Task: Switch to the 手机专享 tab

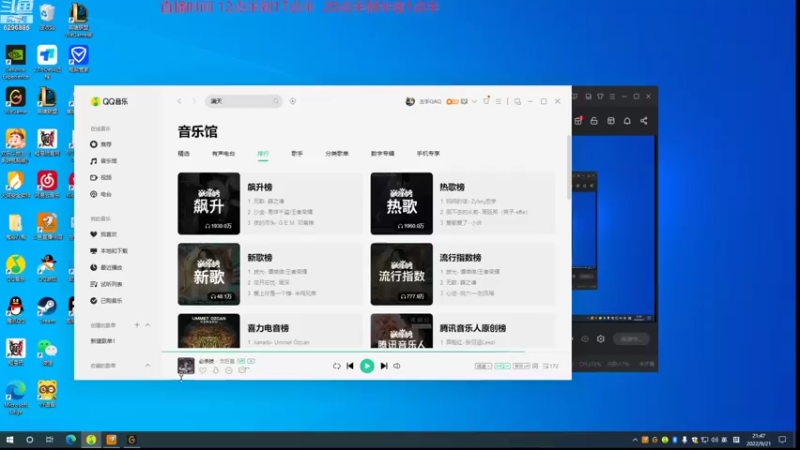Action: [428, 154]
